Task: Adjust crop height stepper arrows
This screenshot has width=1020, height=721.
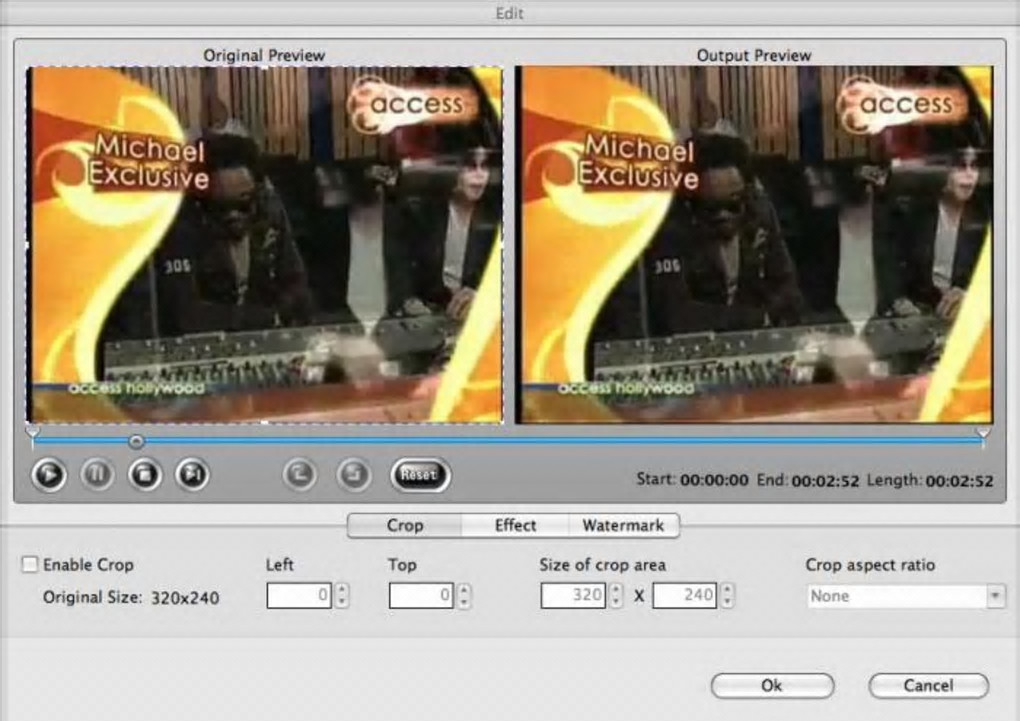Action: pos(728,595)
